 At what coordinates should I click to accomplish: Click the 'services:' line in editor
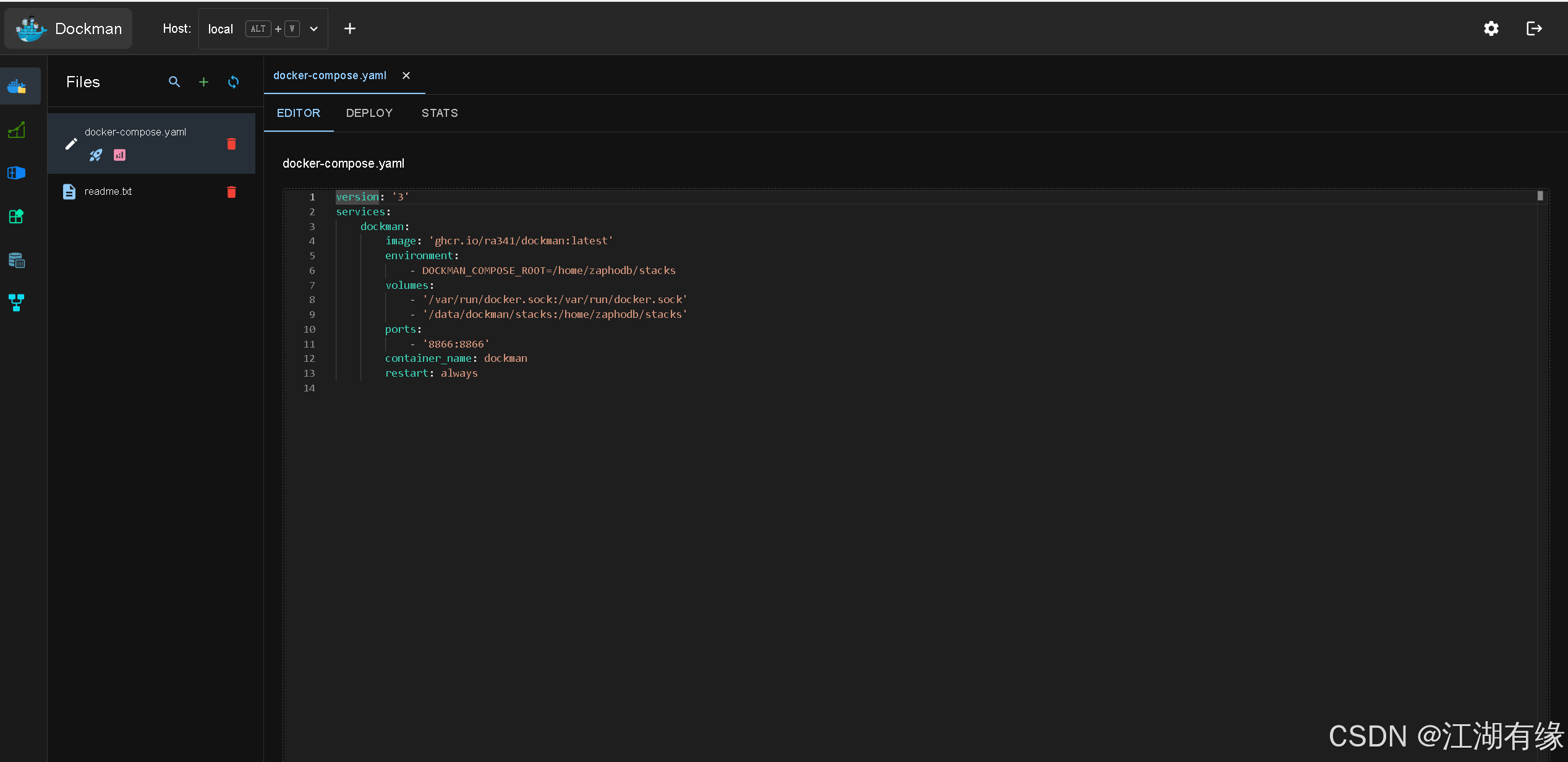click(x=363, y=212)
